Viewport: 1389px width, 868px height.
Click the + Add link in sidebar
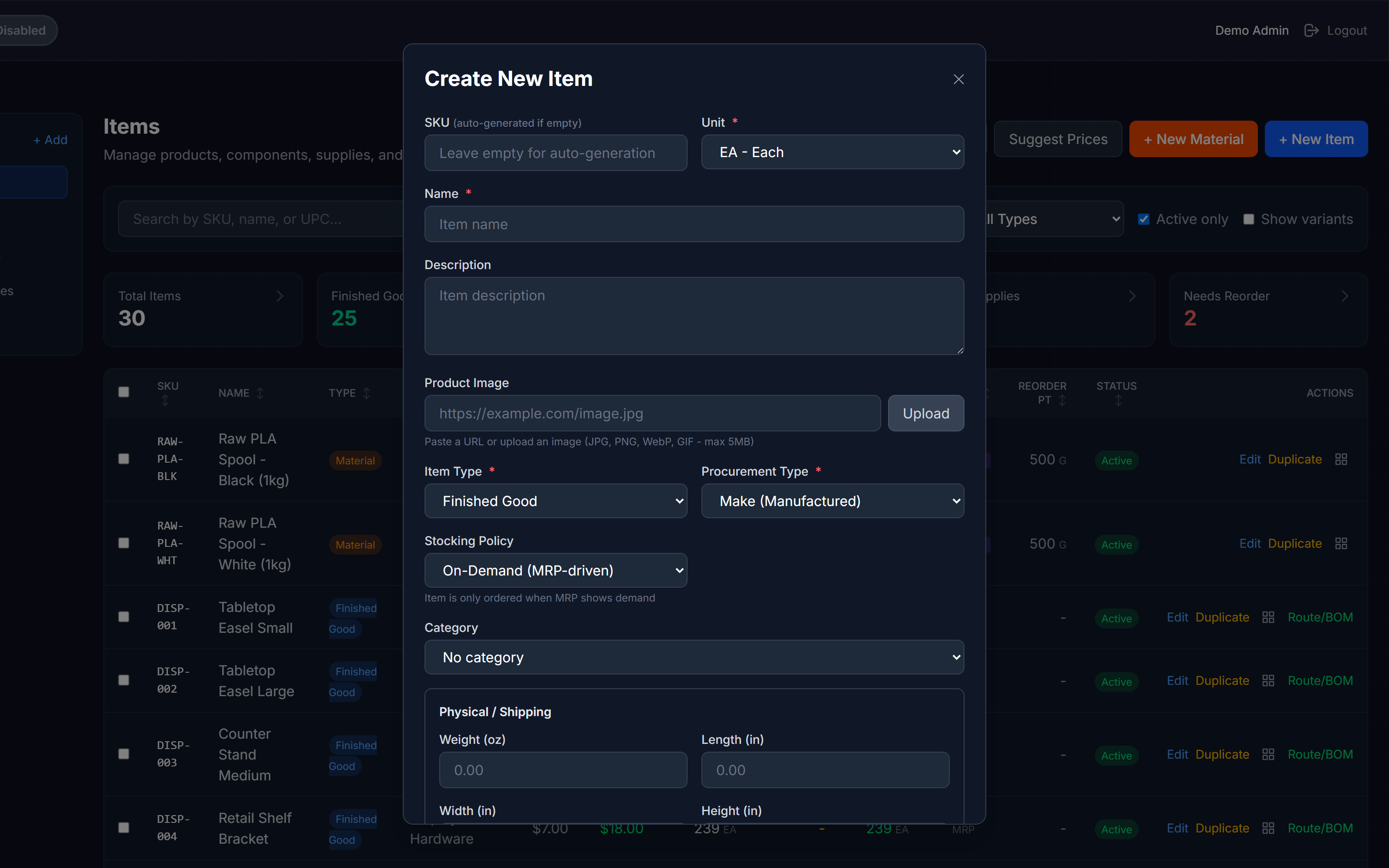(50, 140)
